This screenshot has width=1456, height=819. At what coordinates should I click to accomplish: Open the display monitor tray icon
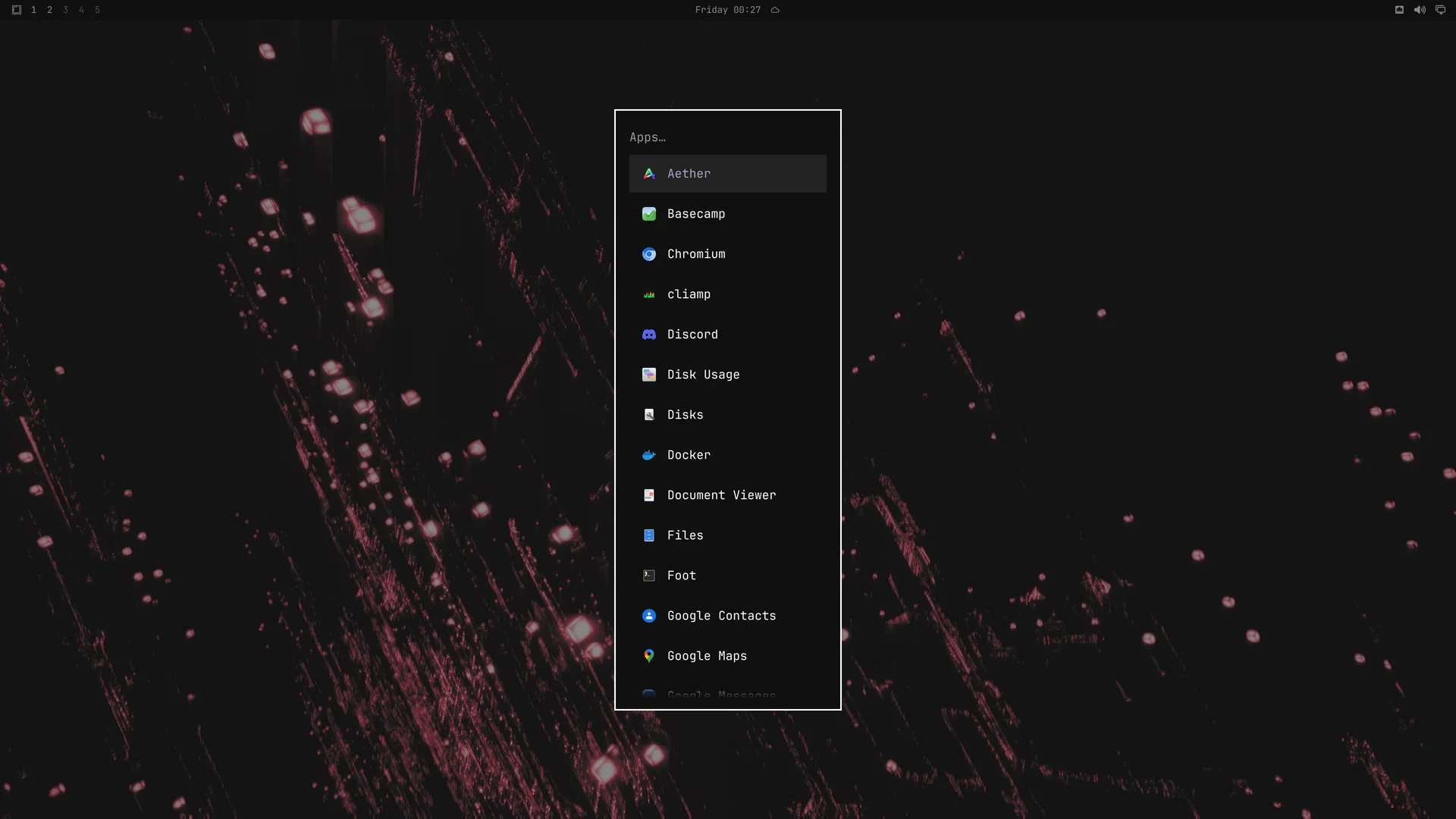[x=1440, y=10]
